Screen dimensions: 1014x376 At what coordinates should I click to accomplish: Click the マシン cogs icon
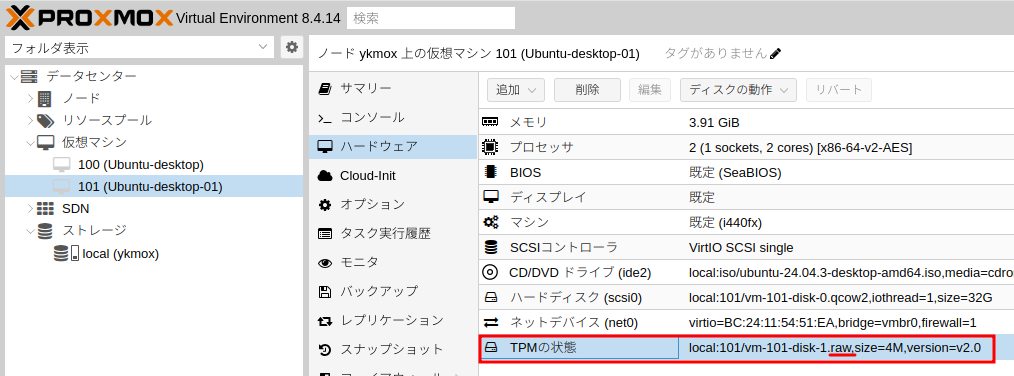(491, 223)
